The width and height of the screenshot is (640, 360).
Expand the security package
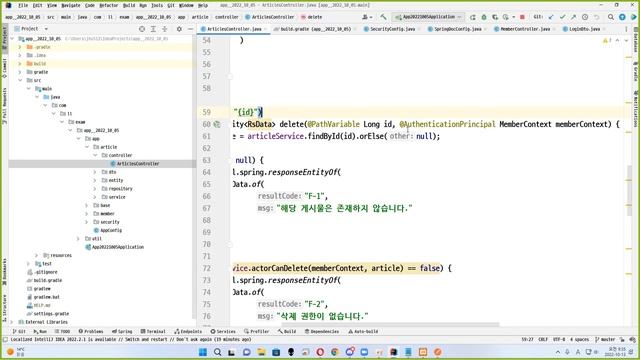[x=87, y=222]
